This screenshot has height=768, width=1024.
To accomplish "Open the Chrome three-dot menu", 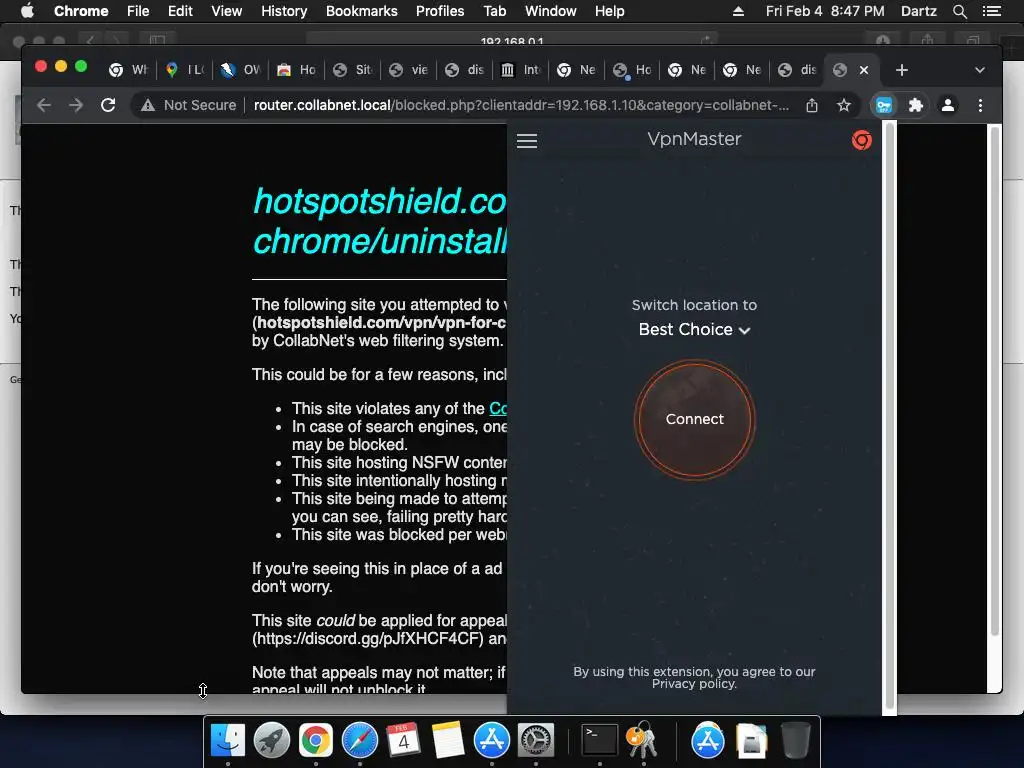I will click(x=980, y=105).
